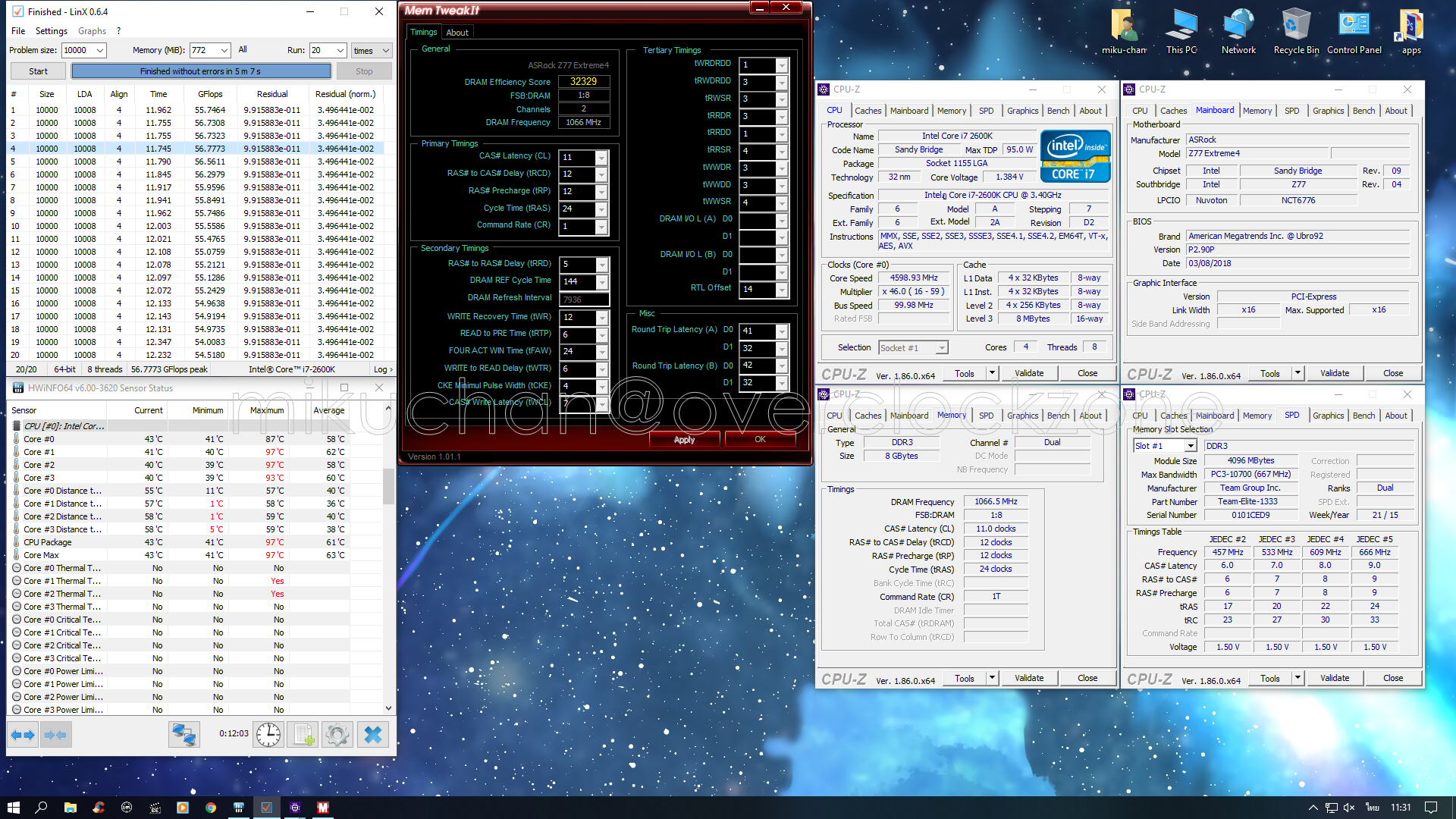Open LinX Problem size dropdown

coord(100,50)
